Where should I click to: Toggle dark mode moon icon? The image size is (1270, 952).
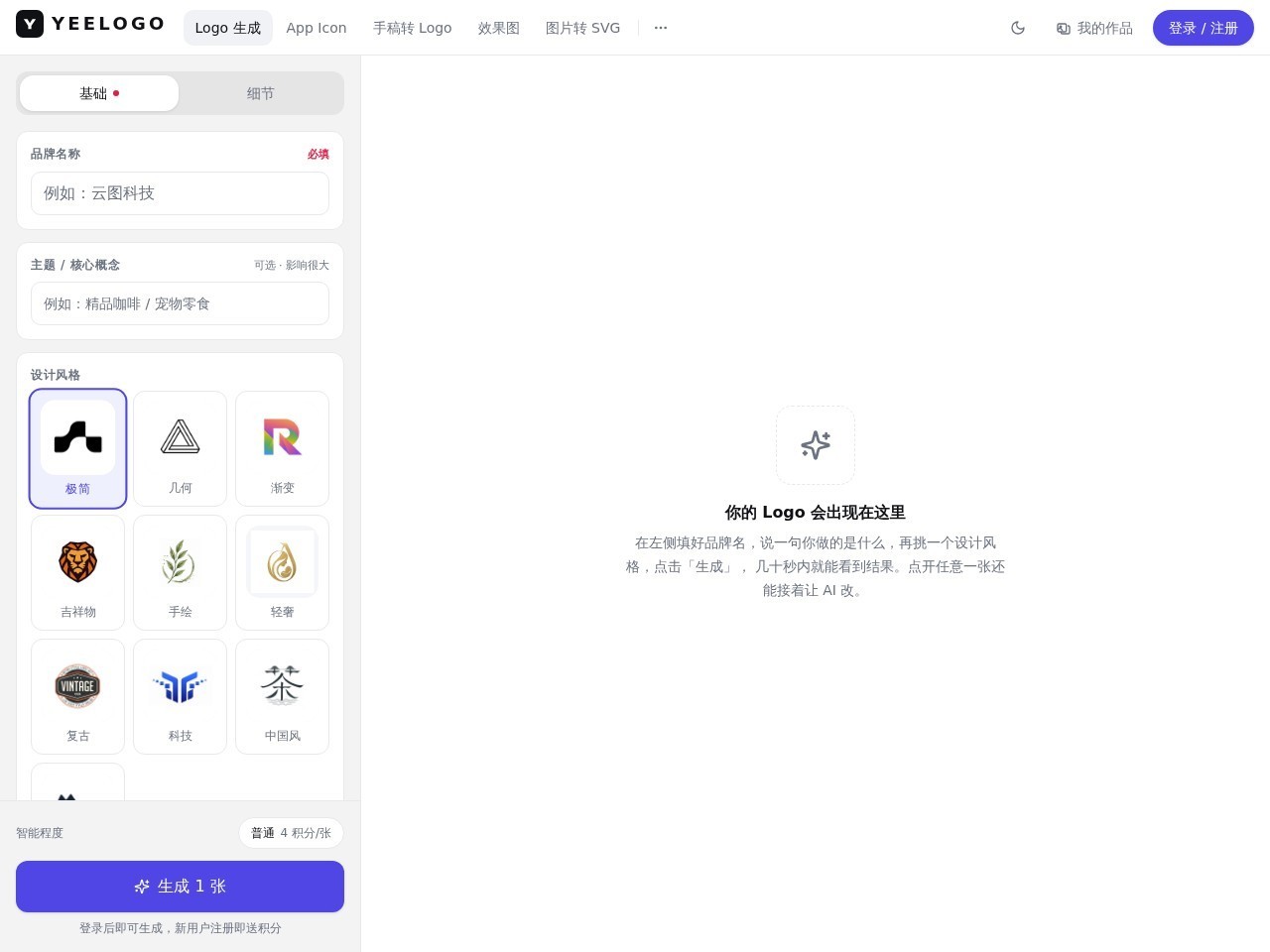[1018, 28]
